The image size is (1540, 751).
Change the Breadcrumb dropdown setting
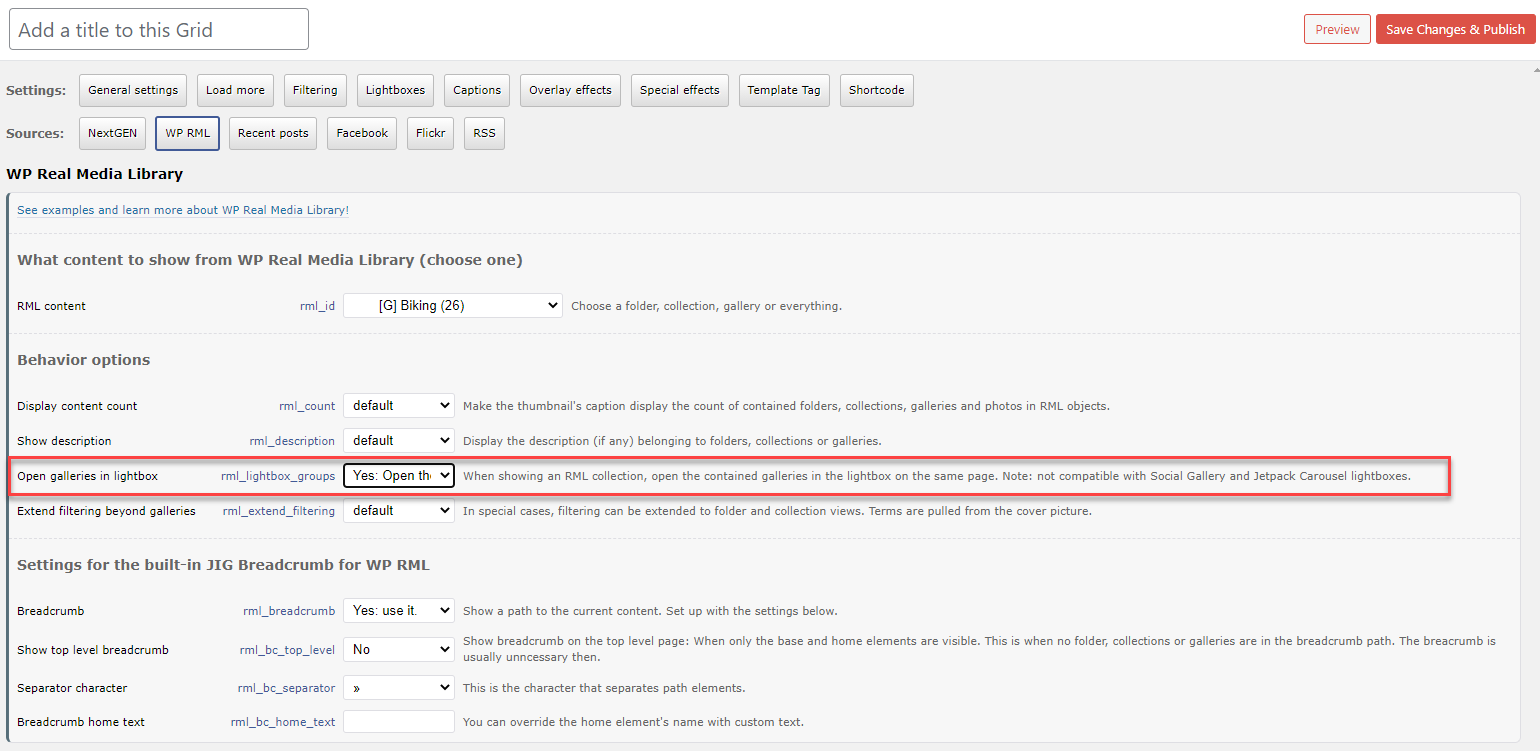(399, 611)
